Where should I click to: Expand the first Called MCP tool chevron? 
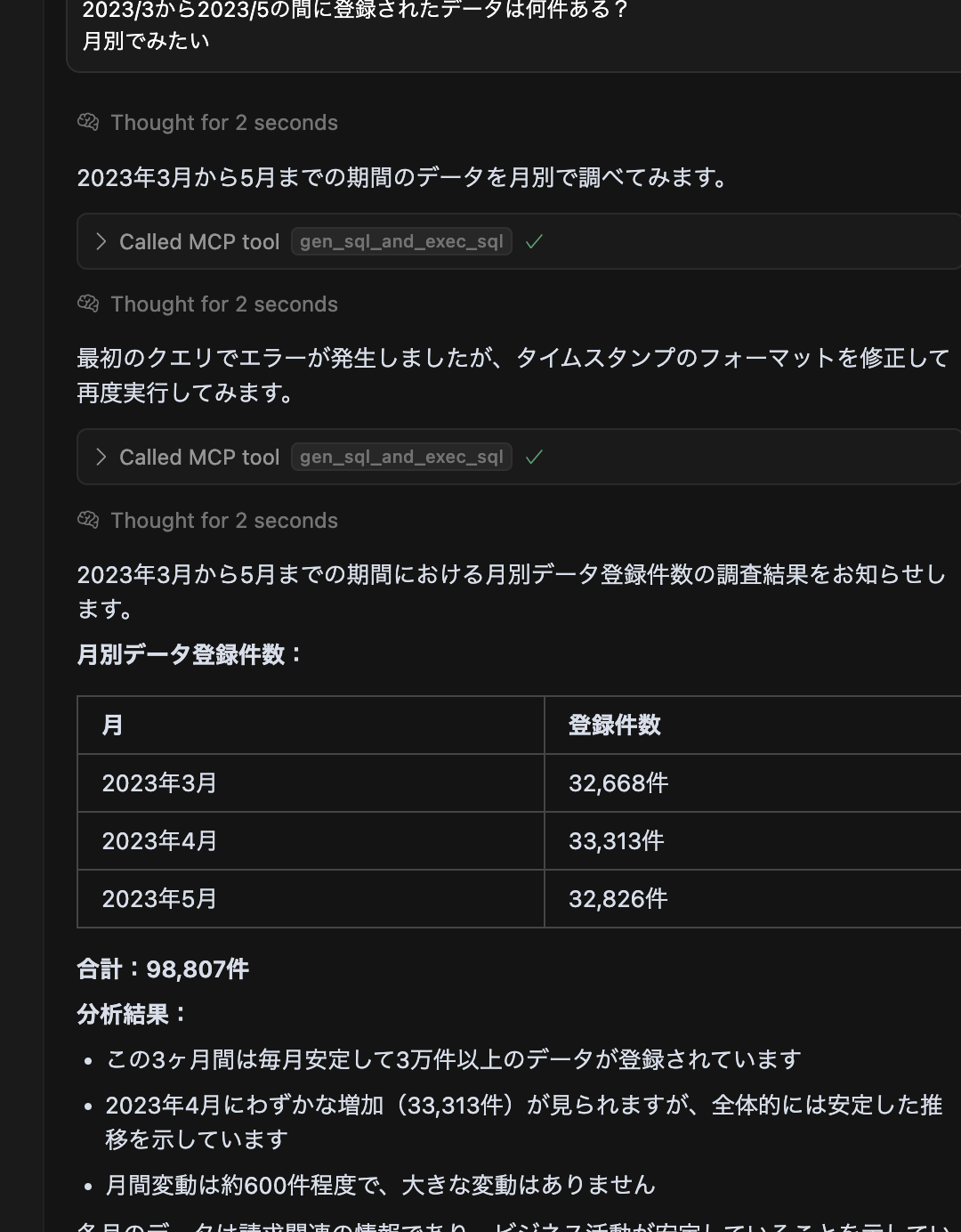[101, 241]
